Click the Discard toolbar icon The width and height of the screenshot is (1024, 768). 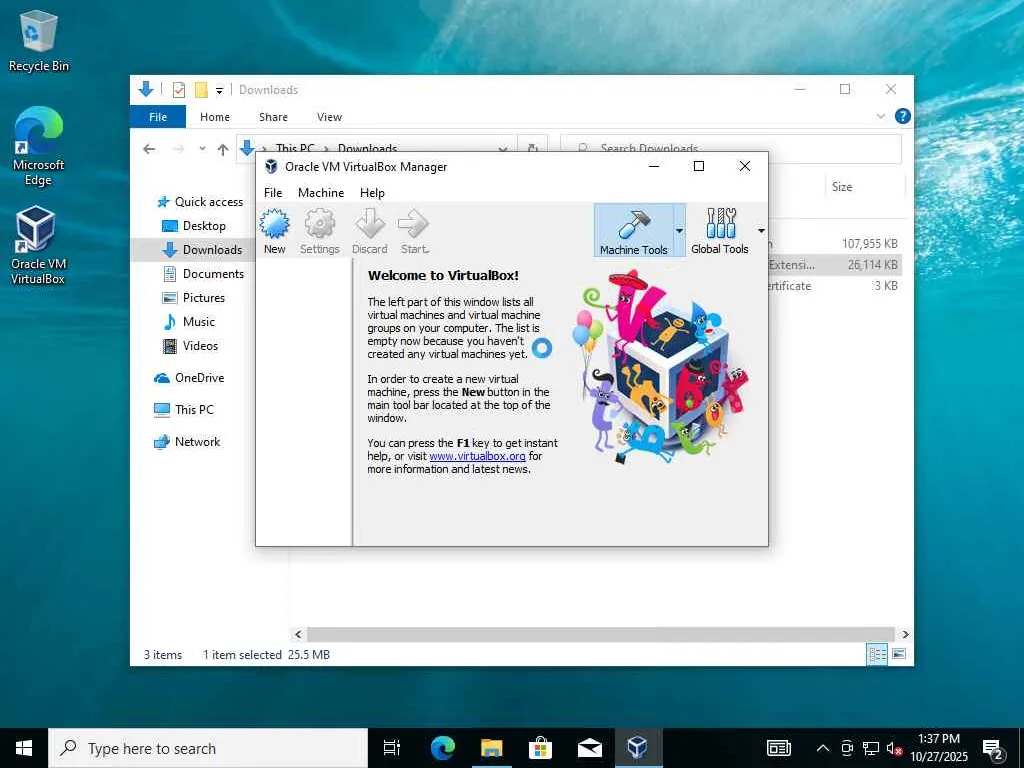click(370, 231)
